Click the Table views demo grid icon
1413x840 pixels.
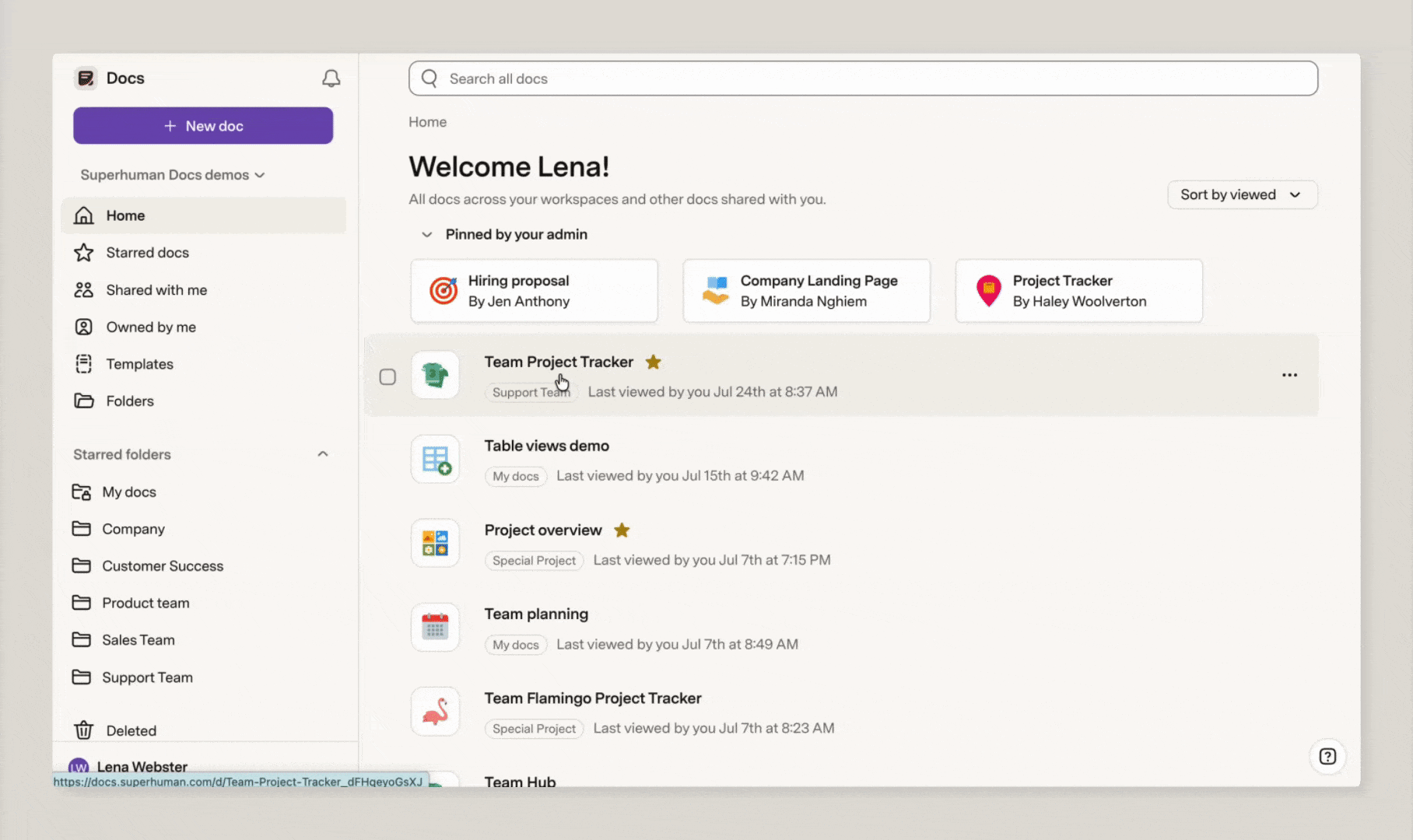coord(435,459)
